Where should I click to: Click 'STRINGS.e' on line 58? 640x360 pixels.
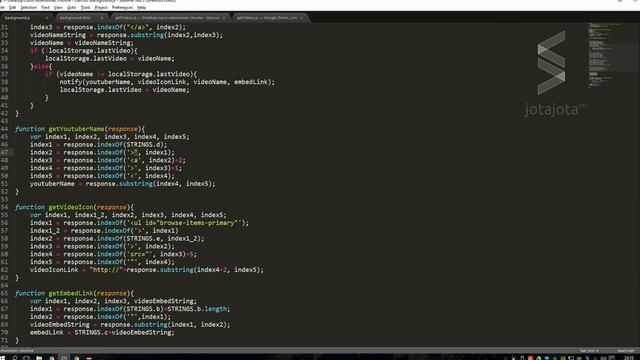point(143,239)
